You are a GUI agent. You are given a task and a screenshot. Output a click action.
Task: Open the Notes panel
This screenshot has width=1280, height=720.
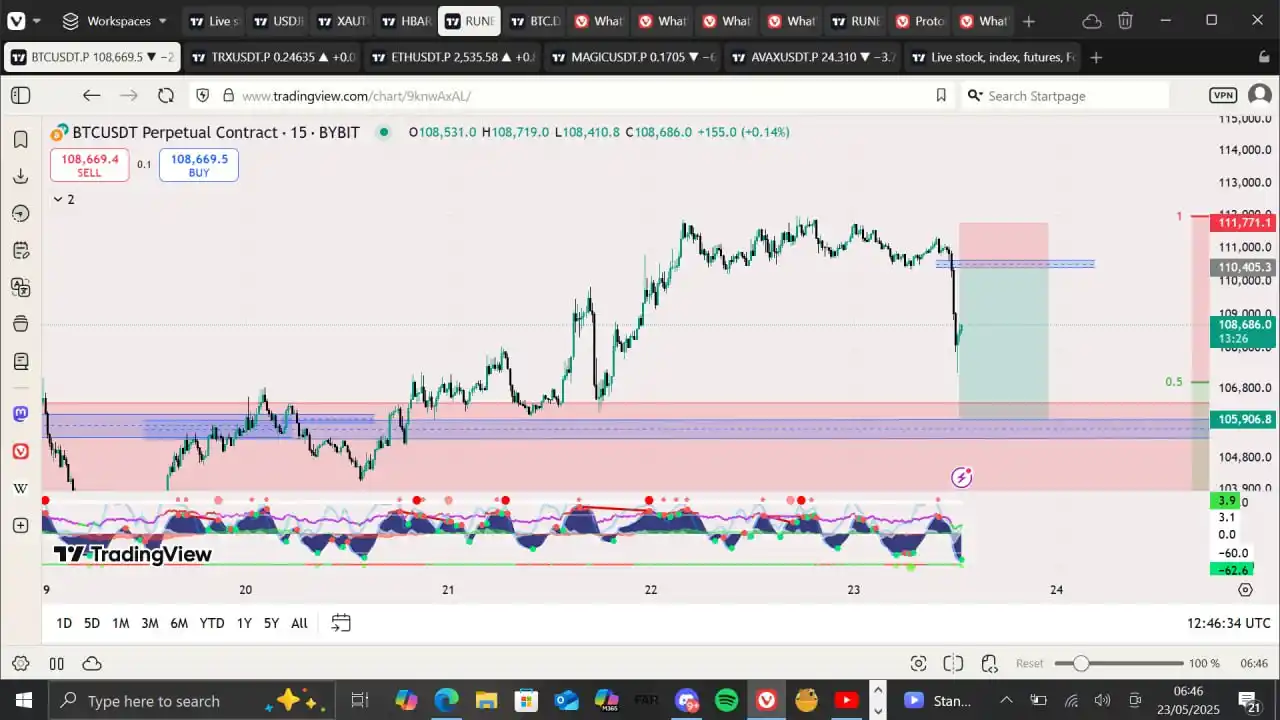pos(20,250)
